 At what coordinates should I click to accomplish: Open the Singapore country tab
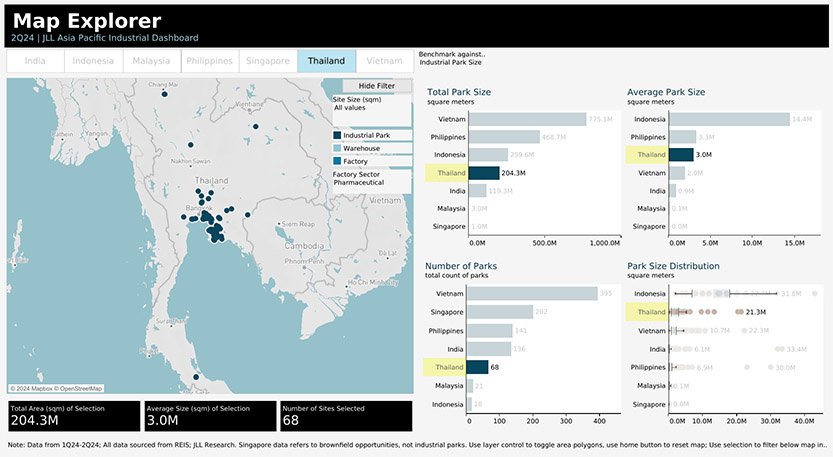(268, 61)
